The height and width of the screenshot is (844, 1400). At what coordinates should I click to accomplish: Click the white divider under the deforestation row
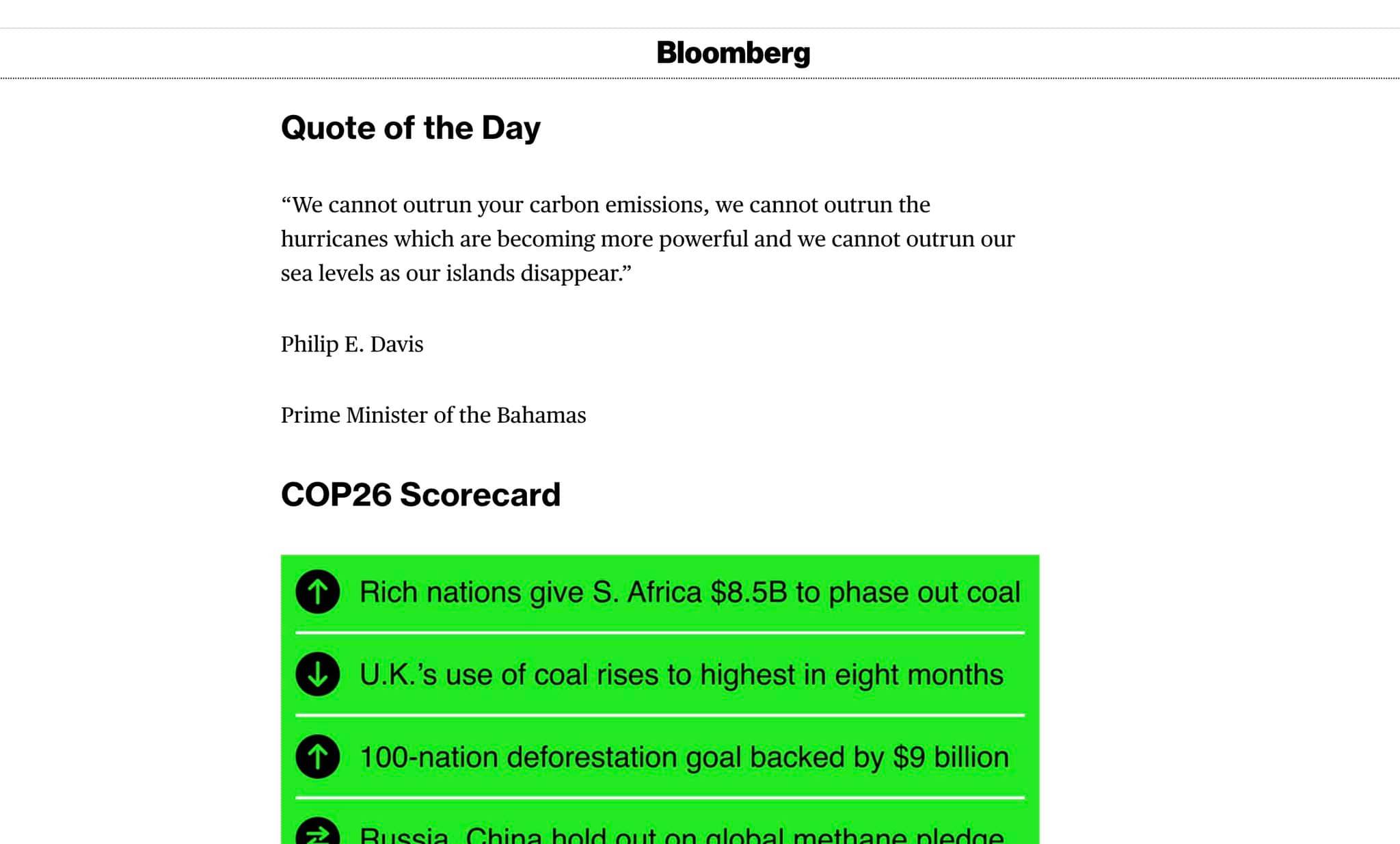tap(660, 797)
